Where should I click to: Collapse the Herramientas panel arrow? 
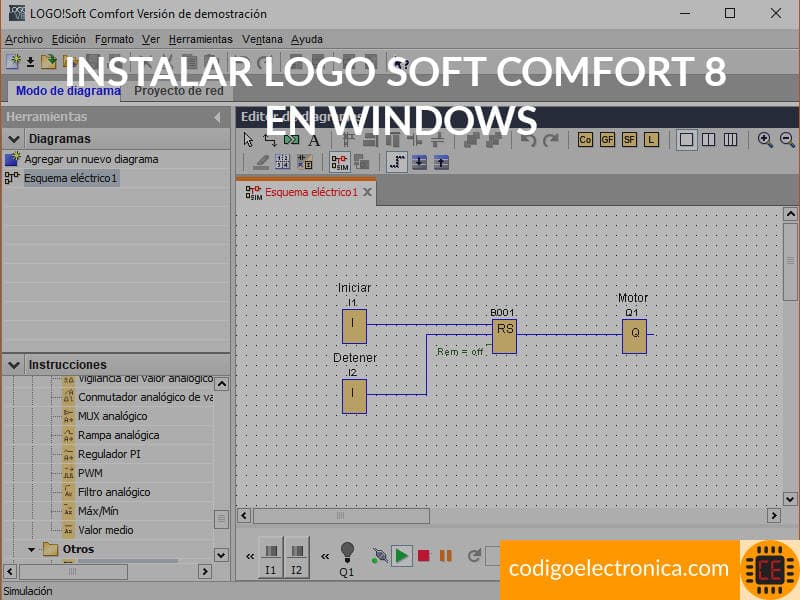point(218,117)
